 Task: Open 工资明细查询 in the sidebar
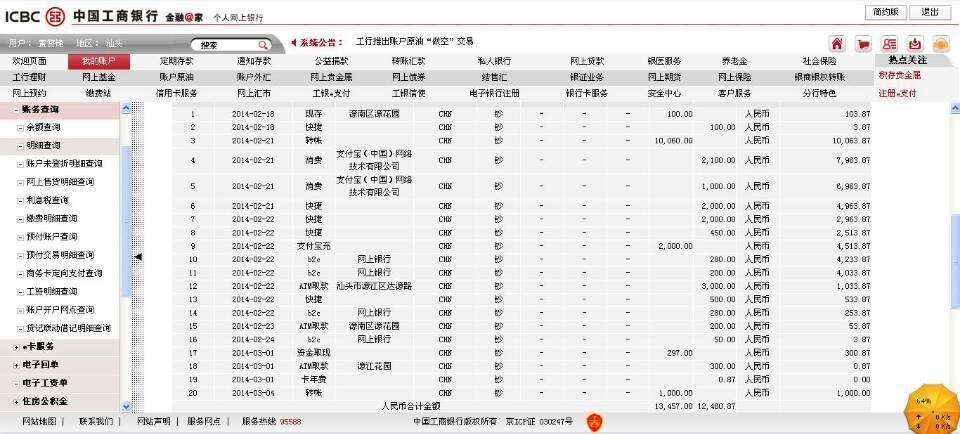point(51,292)
